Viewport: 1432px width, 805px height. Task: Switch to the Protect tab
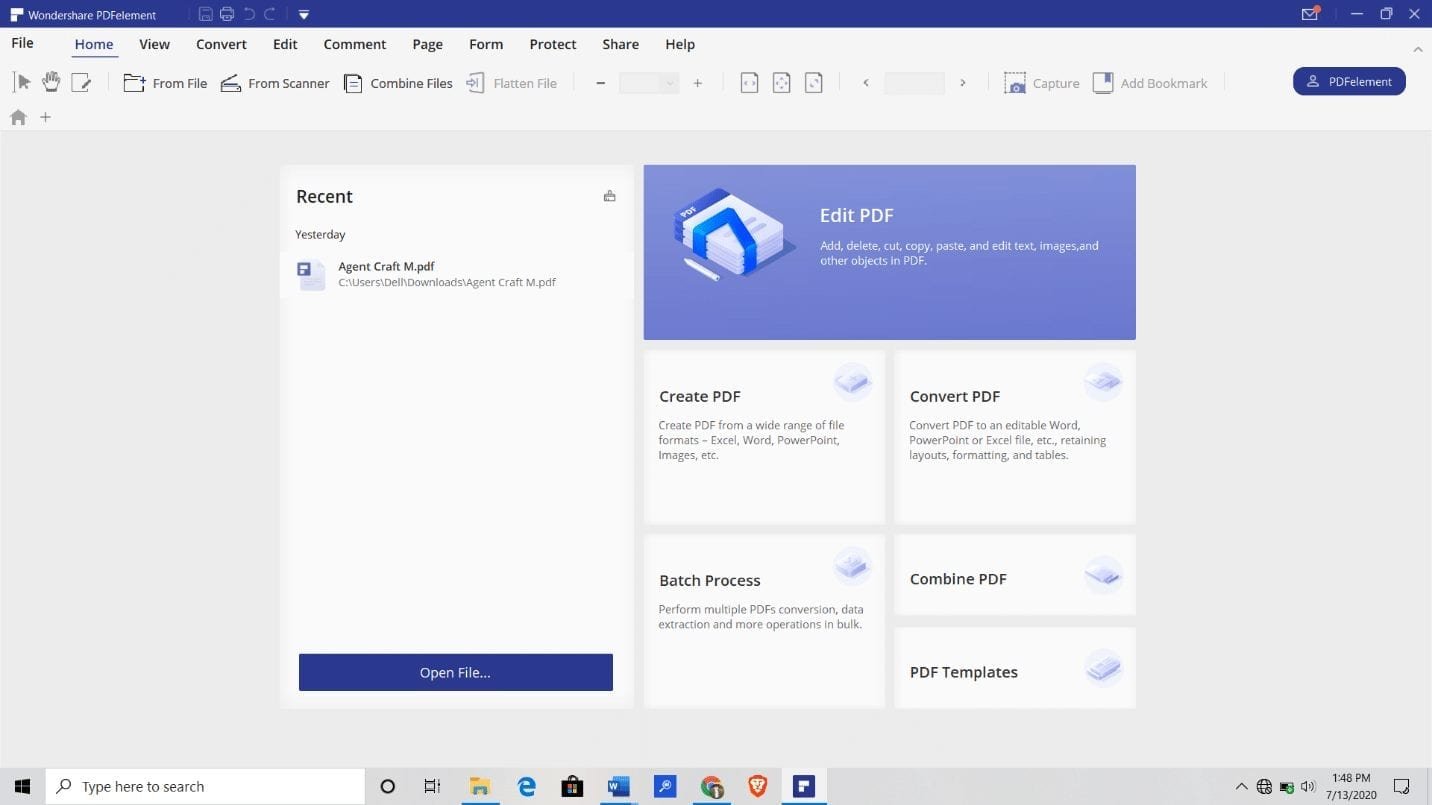coord(552,44)
